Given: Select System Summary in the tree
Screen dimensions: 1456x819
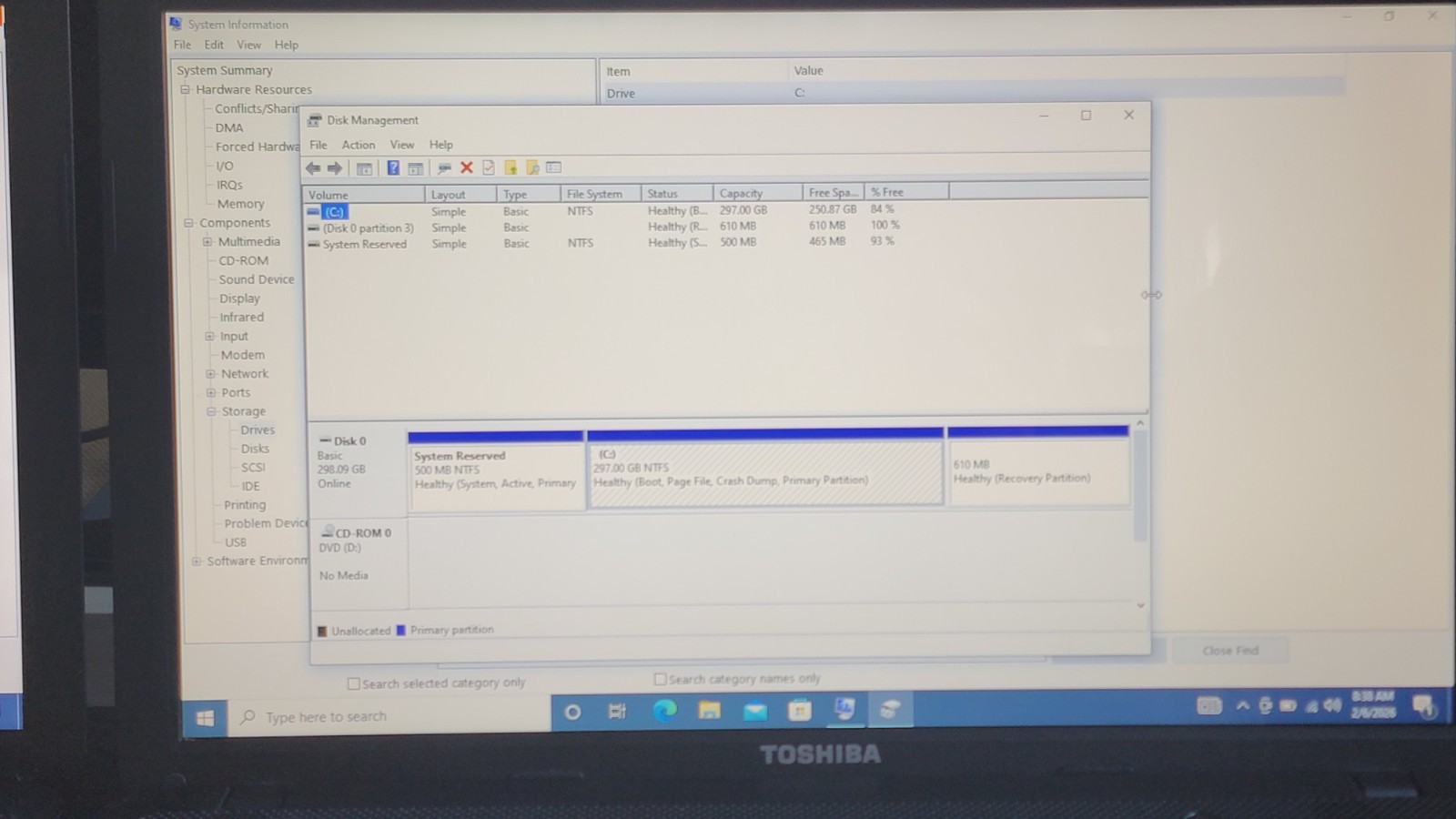Looking at the screenshot, I should tap(225, 70).
